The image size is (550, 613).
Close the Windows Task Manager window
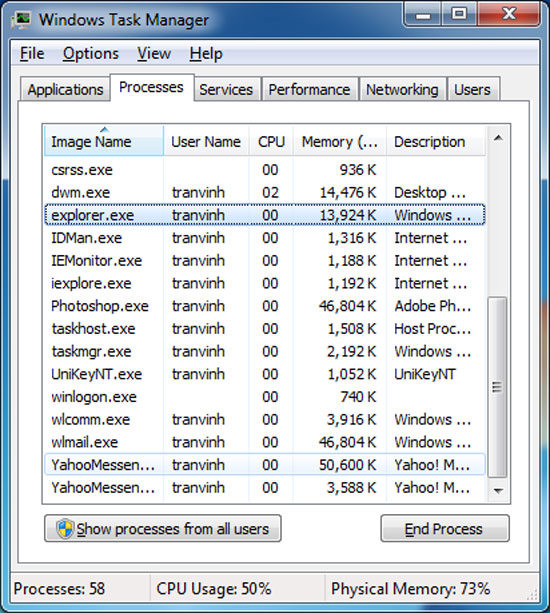tap(509, 15)
